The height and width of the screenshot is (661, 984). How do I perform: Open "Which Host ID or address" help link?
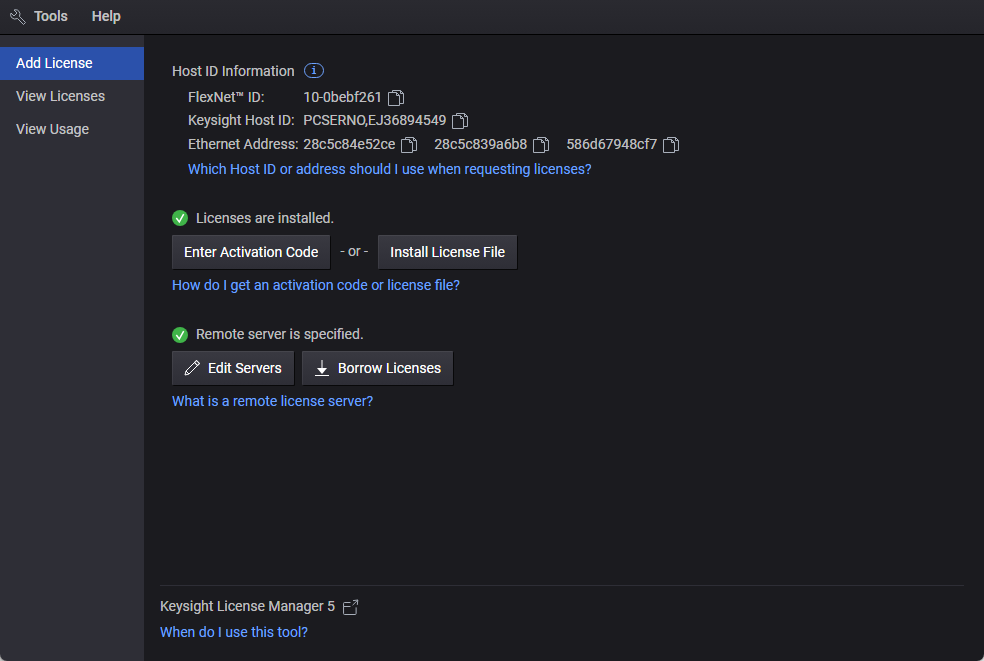pos(389,169)
